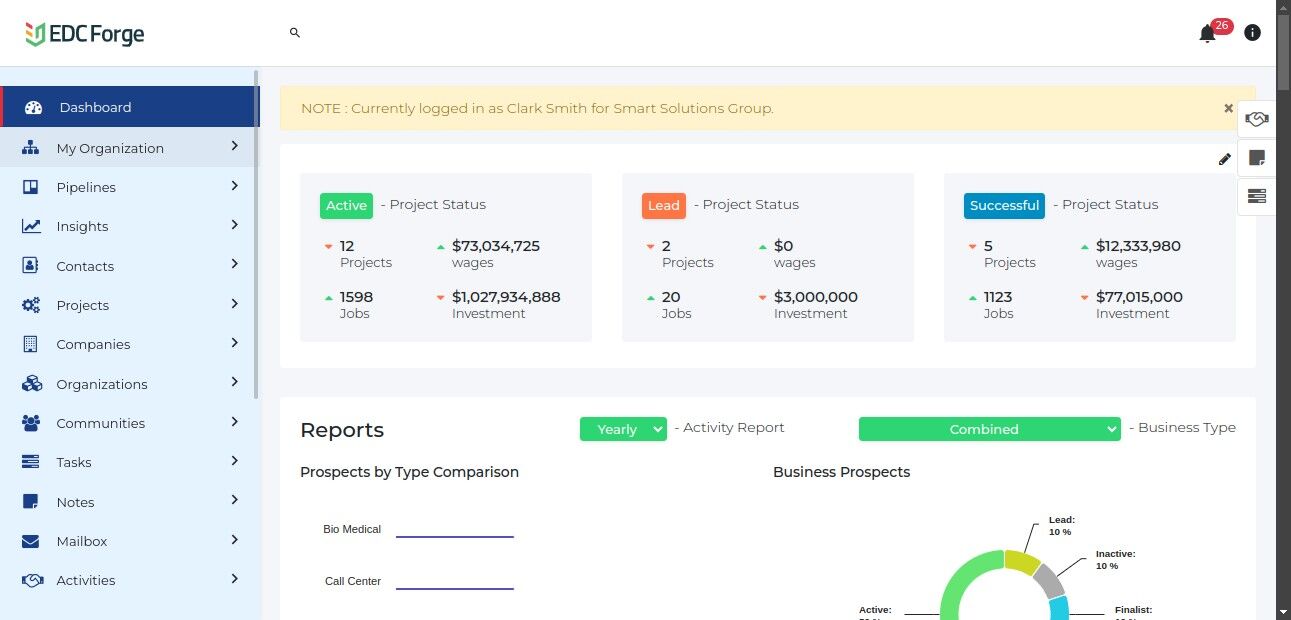Click the info circle icon
This screenshot has width=1291, height=620.
[x=1252, y=33]
